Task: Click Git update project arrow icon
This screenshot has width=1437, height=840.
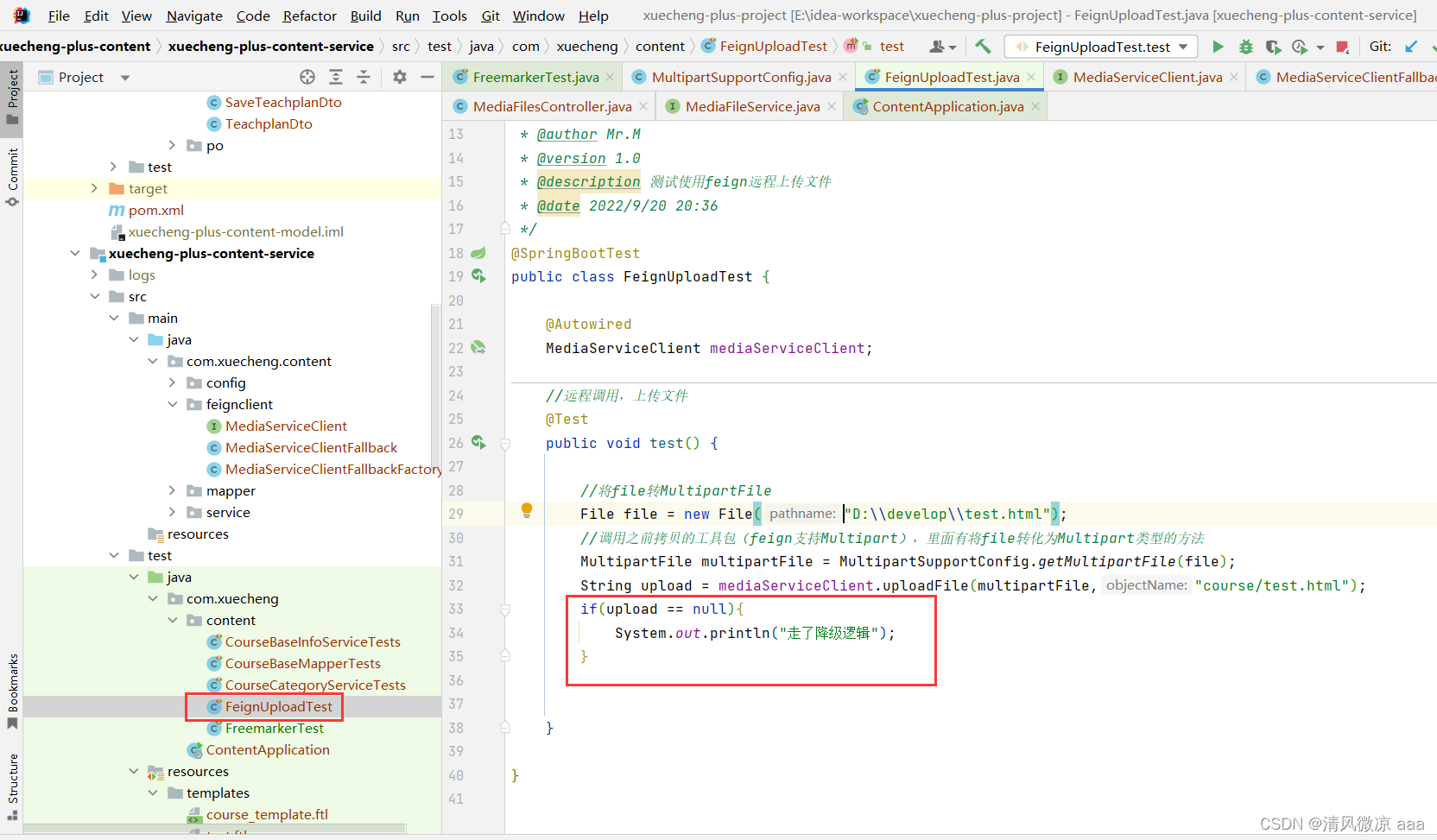Action: tap(1411, 47)
